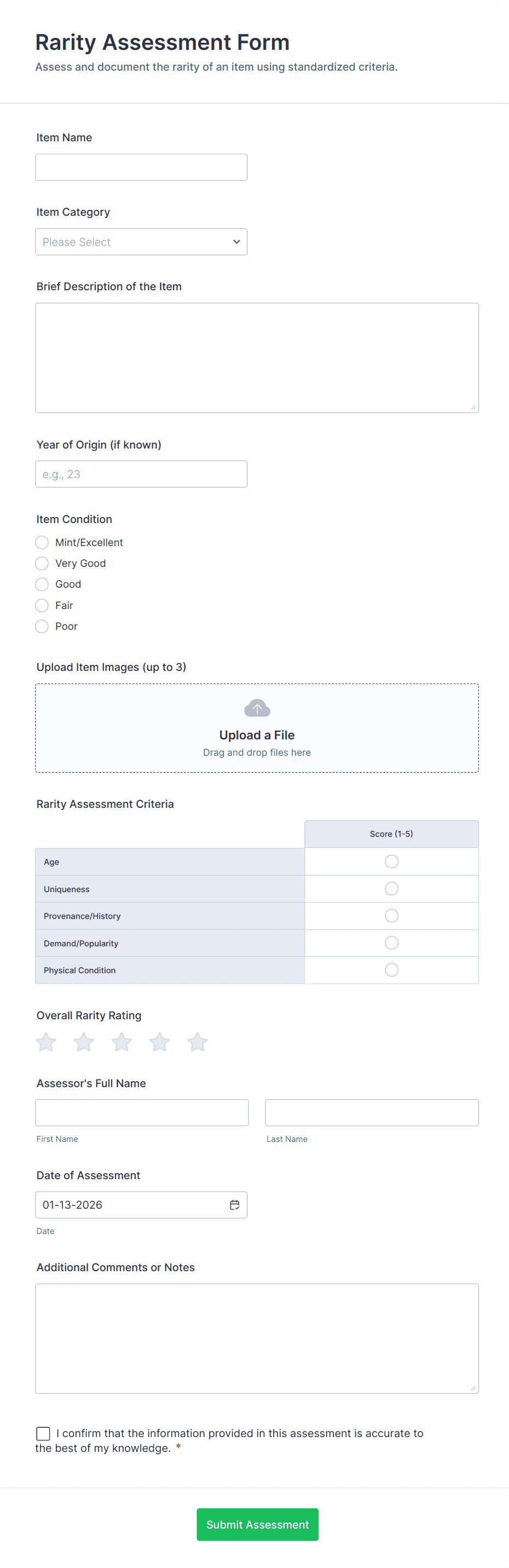The image size is (509, 1568).
Task: Open the Item Category selection menu
Action: click(x=141, y=242)
